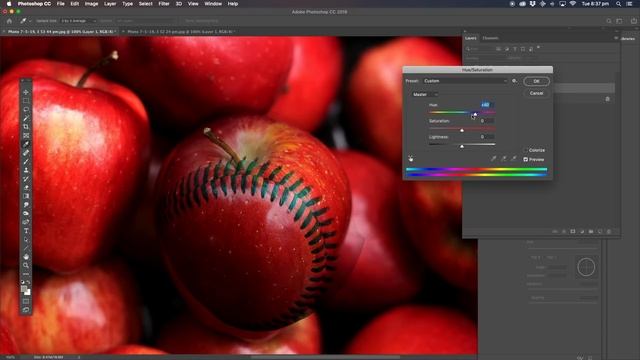Switch to the second document tab
The height and width of the screenshot is (360, 640).
[x=180, y=31]
